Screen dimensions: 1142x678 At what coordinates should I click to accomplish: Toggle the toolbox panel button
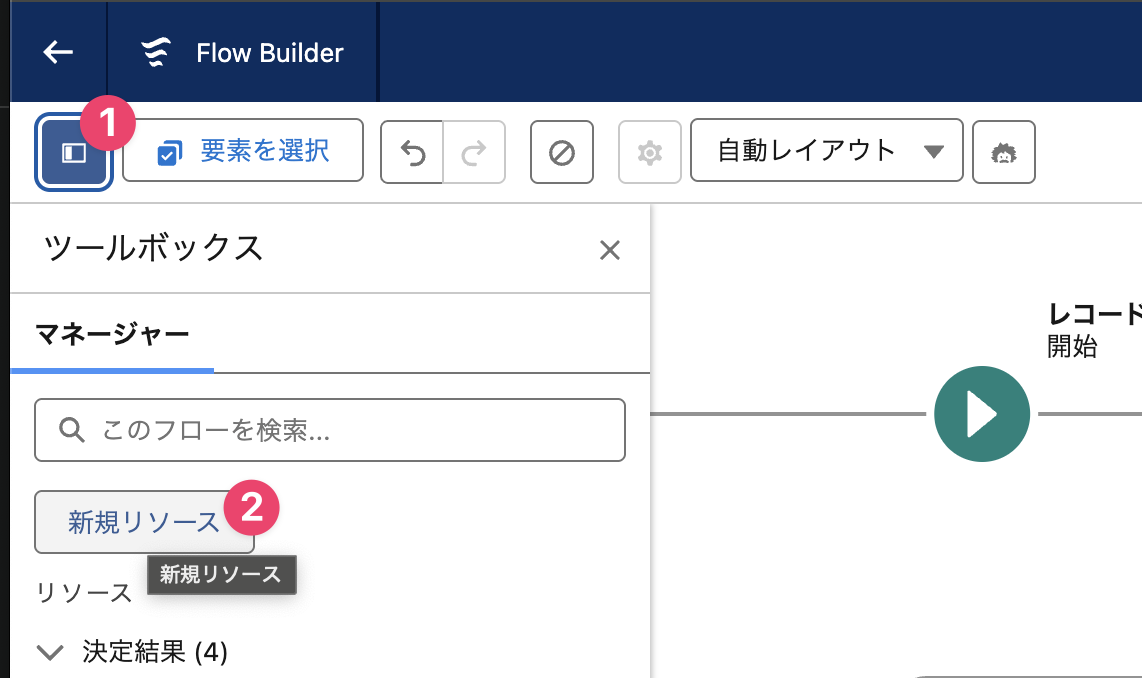pos(74,152)
